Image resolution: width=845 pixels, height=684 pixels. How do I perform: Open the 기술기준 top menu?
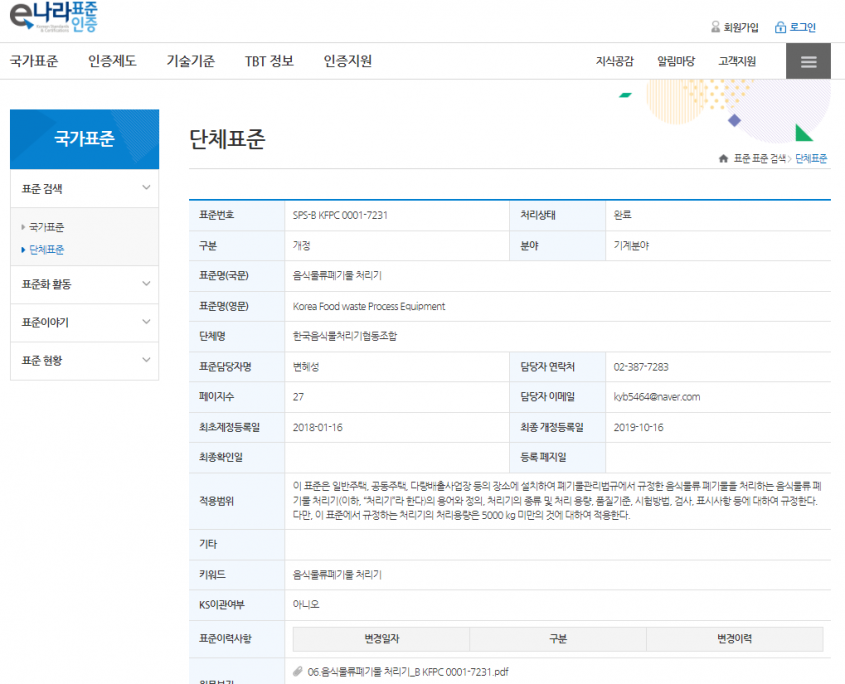coord(190,61)
